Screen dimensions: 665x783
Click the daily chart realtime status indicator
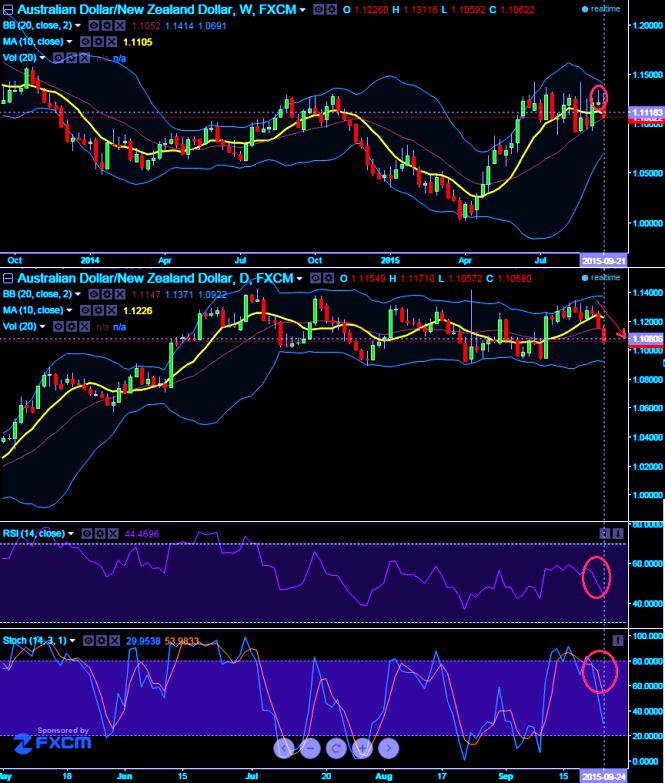[601, 278]
